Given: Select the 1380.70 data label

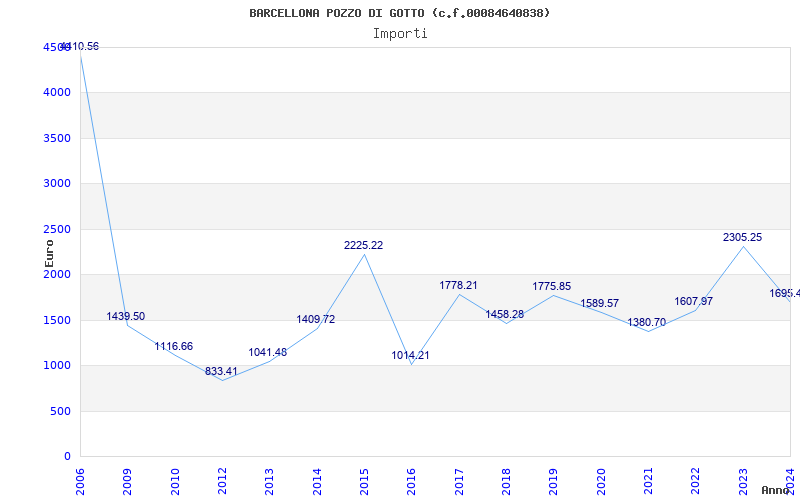Looking at the screenshot, I should click(x=646, y=322).
